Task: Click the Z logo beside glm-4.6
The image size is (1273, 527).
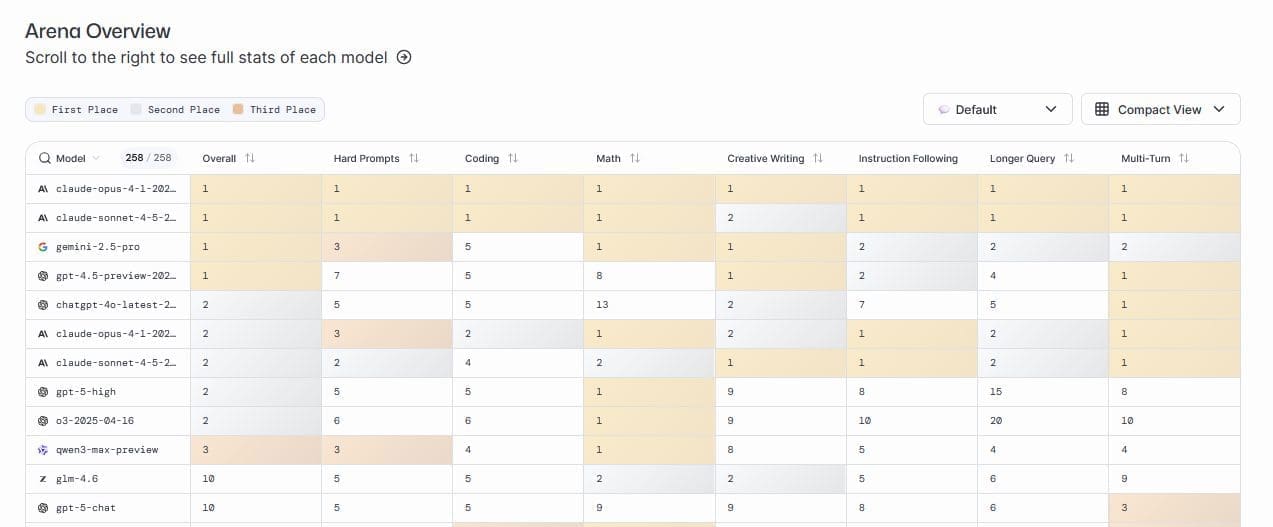Action: tap(43, 478)
